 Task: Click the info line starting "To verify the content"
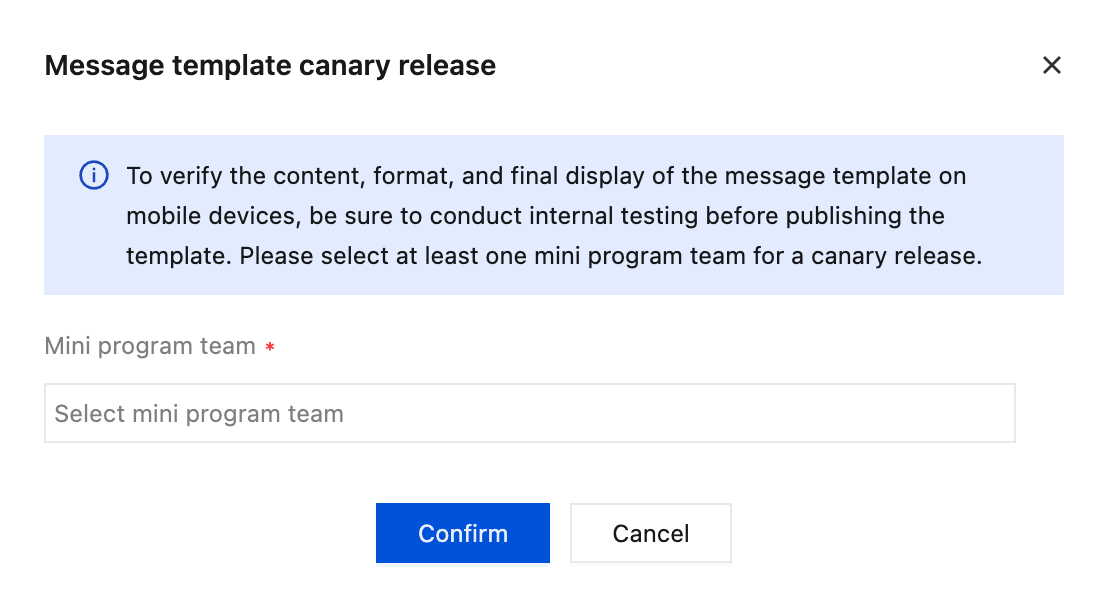545,177
